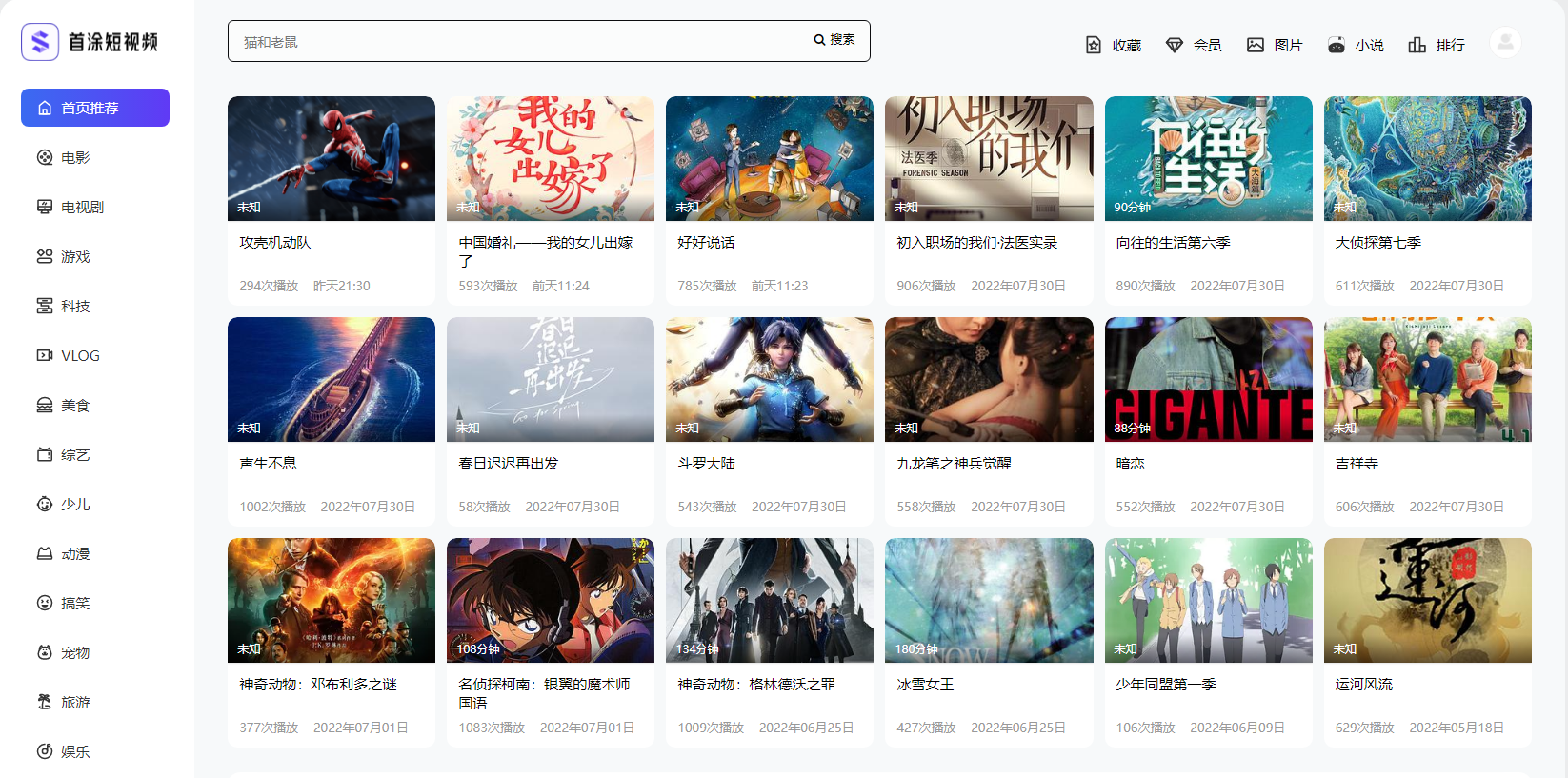Viewport: 1568px width, 778px height.
Task: Open 好好说话 video thumbnail
Action: [770, 158]
